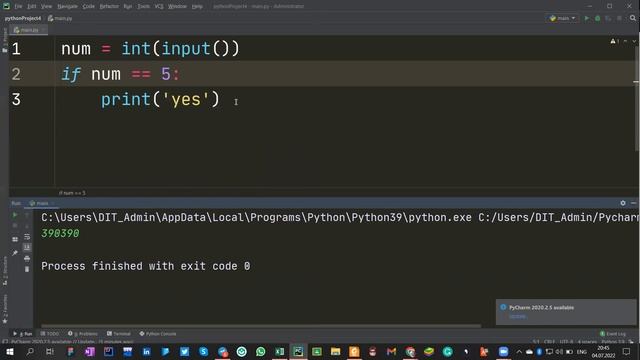
Task: Open the Run tool window bottom tab
Action: [x=23, y=334]
